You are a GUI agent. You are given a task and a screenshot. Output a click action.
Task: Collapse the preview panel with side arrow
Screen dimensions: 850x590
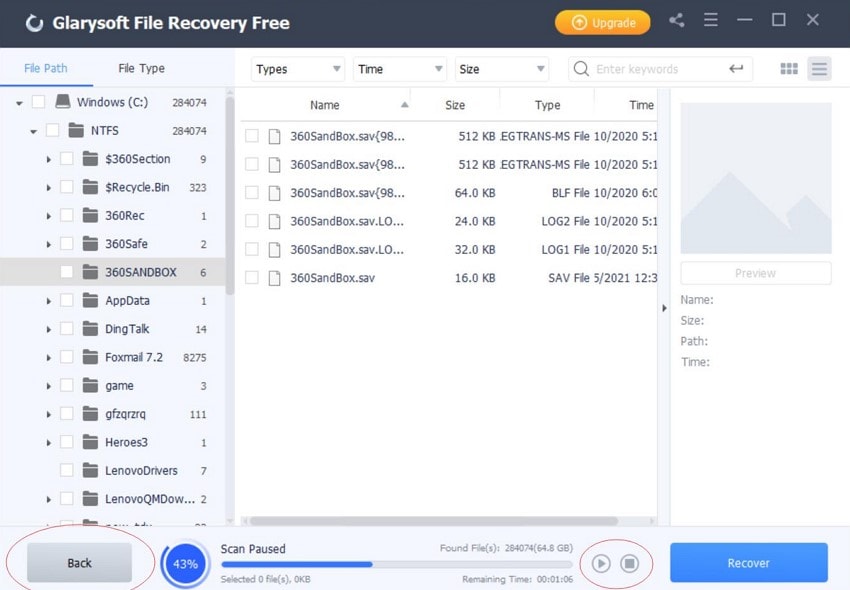coord(664,308)
